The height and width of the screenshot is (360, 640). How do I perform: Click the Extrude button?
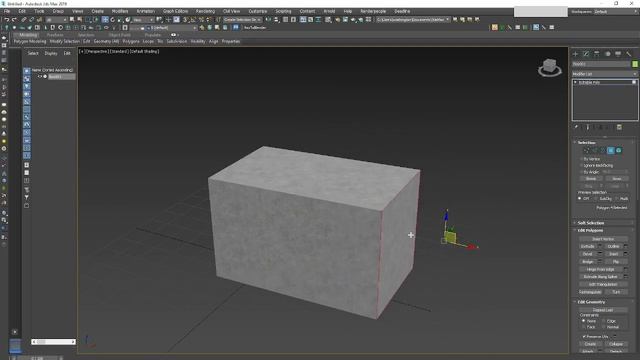(588, 246)
